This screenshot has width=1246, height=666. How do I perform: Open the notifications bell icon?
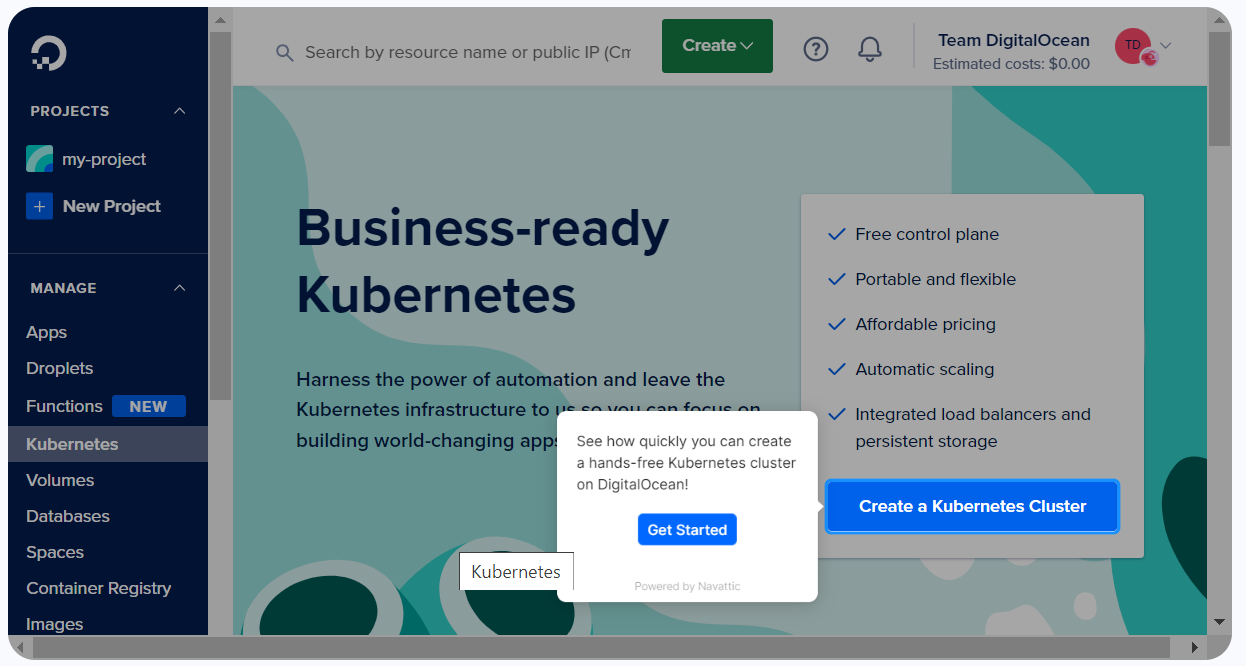870,48
